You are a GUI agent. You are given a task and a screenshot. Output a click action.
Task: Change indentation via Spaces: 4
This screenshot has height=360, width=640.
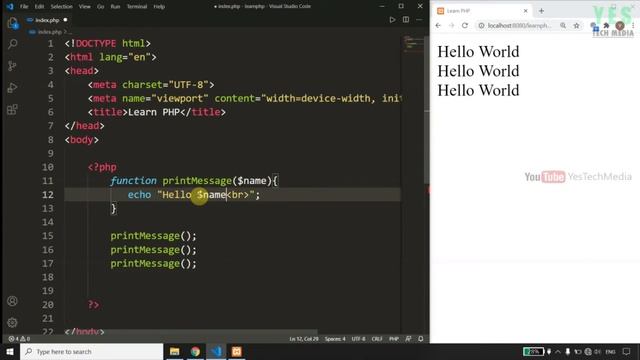click(335, 339)
